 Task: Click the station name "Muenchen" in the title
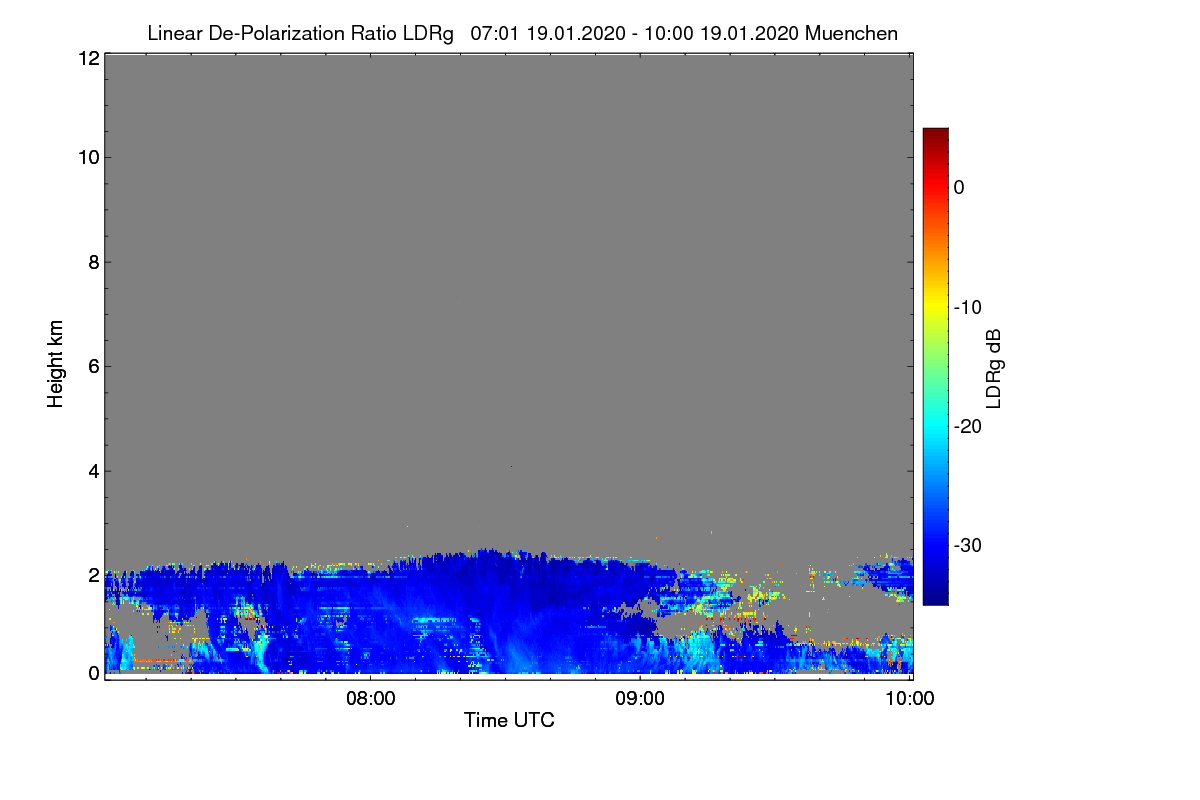(851, 34)
